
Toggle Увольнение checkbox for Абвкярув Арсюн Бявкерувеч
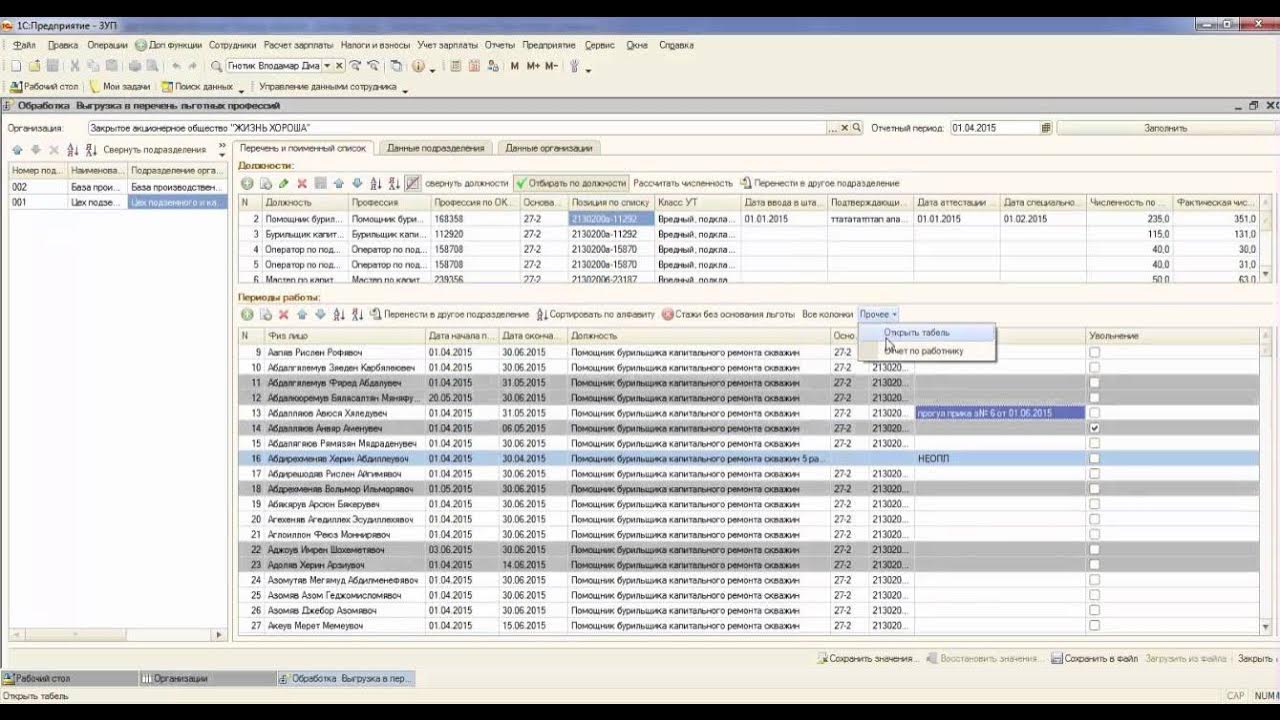pos(1095,504)
